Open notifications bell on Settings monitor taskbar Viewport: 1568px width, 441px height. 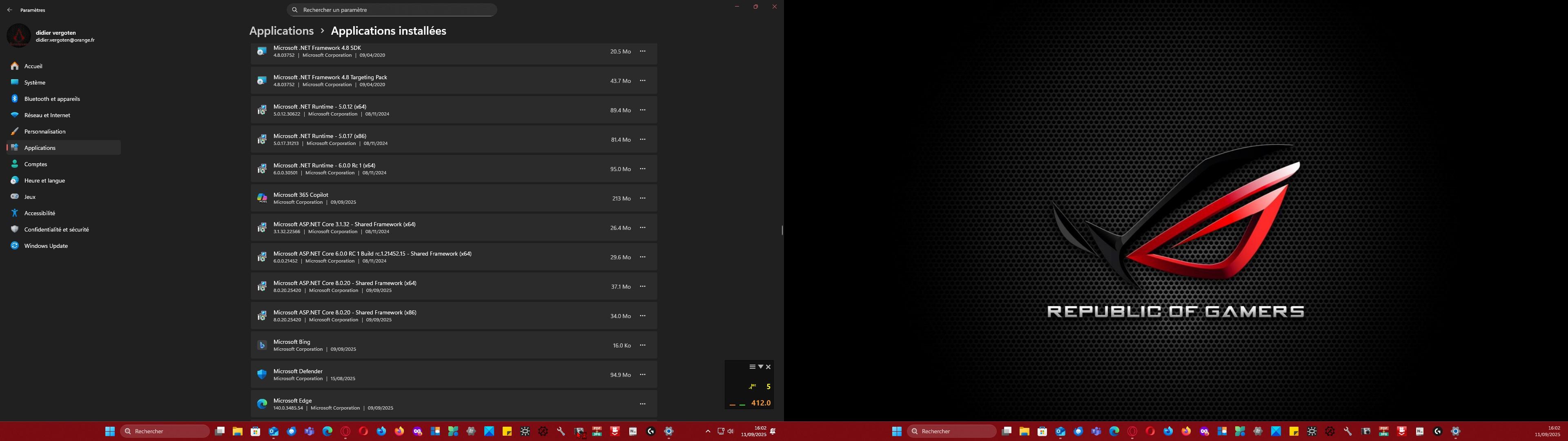click(x=773, y=431)
